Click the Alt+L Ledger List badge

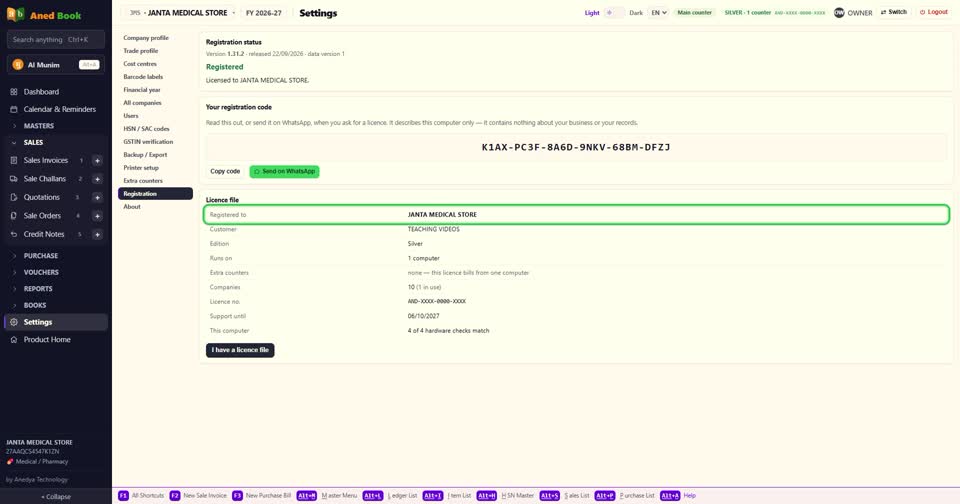[x=373, y=495]
